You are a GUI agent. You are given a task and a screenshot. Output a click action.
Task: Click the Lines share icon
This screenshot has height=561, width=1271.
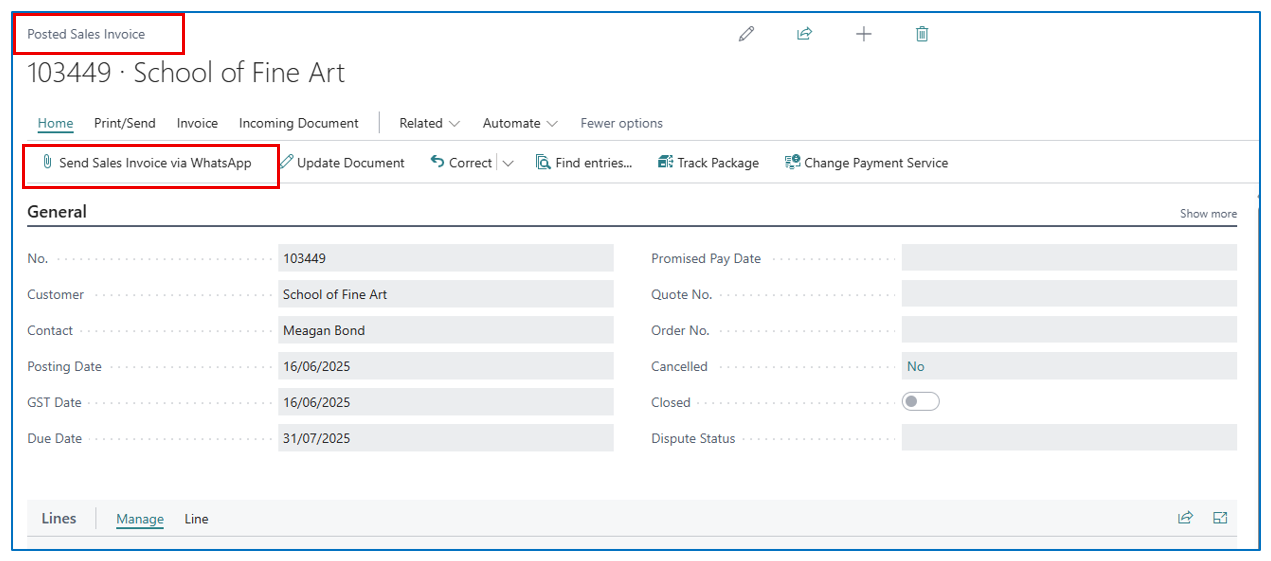click(x=1185, y=518)
